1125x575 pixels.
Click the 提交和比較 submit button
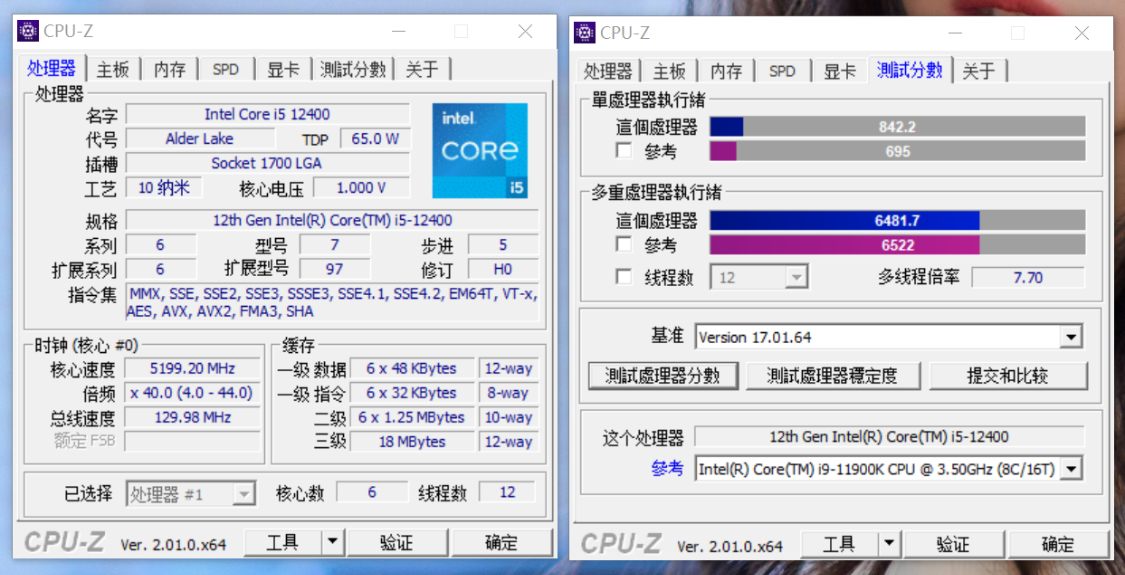[x=1007, y=375]
